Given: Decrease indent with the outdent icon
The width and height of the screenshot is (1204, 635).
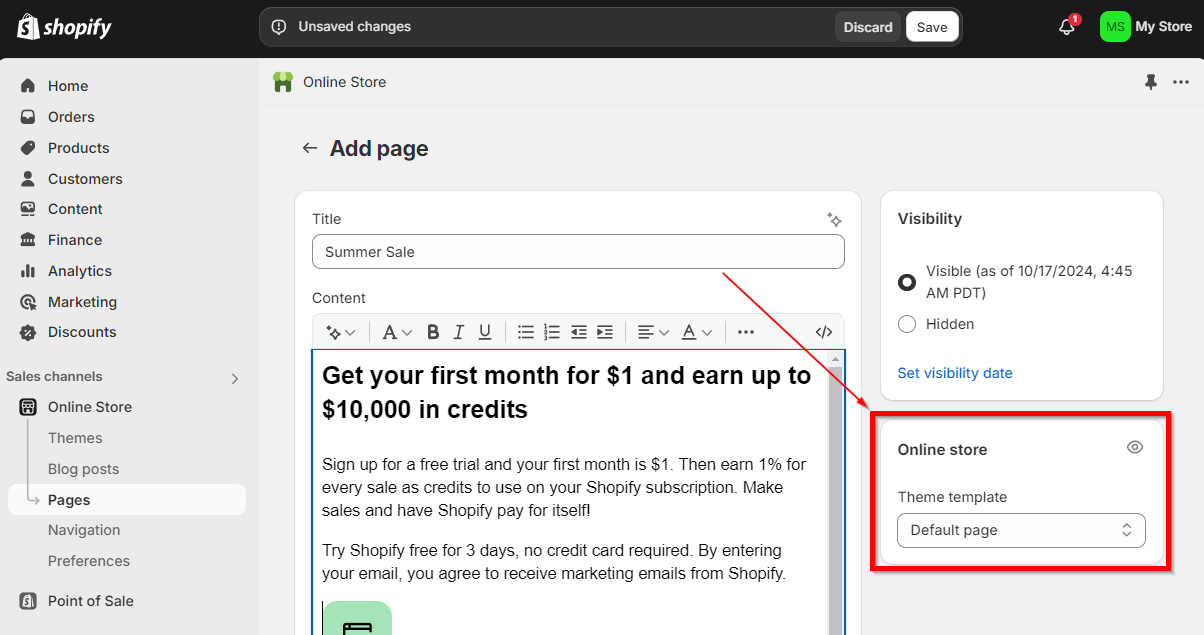Looking at the screenshot, I should [x=578, y=332].
